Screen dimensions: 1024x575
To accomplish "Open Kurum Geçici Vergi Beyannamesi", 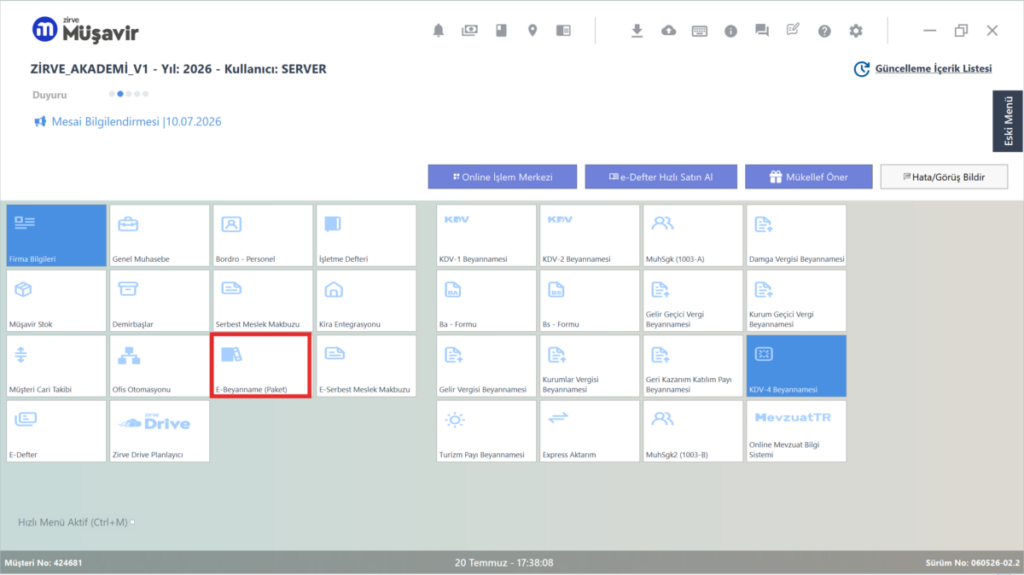I will coord(796,301).
